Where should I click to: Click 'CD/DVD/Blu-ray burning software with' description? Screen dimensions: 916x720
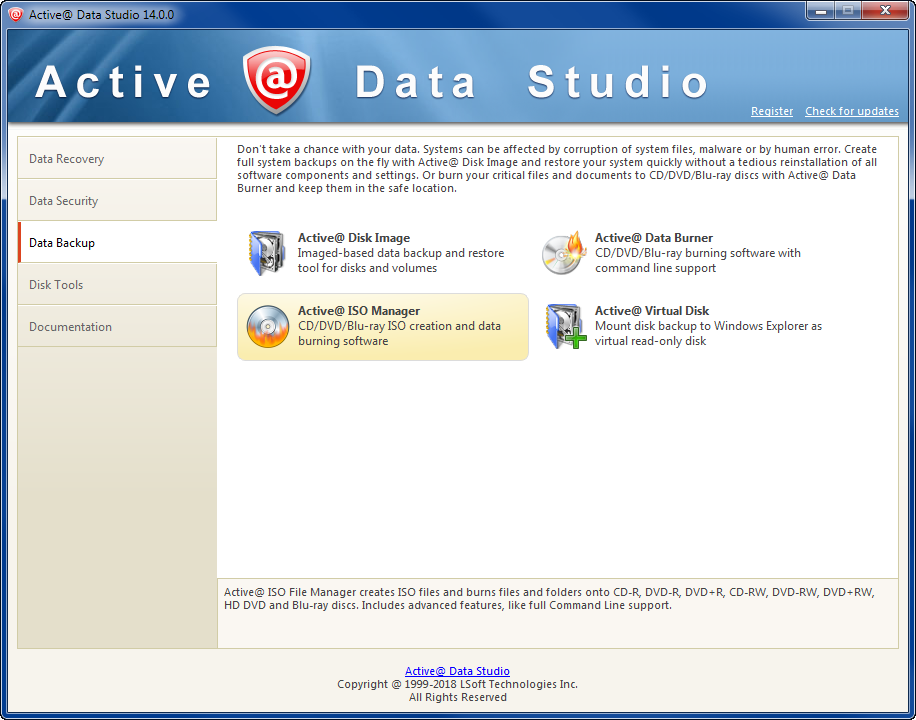[x=698, y=253]
